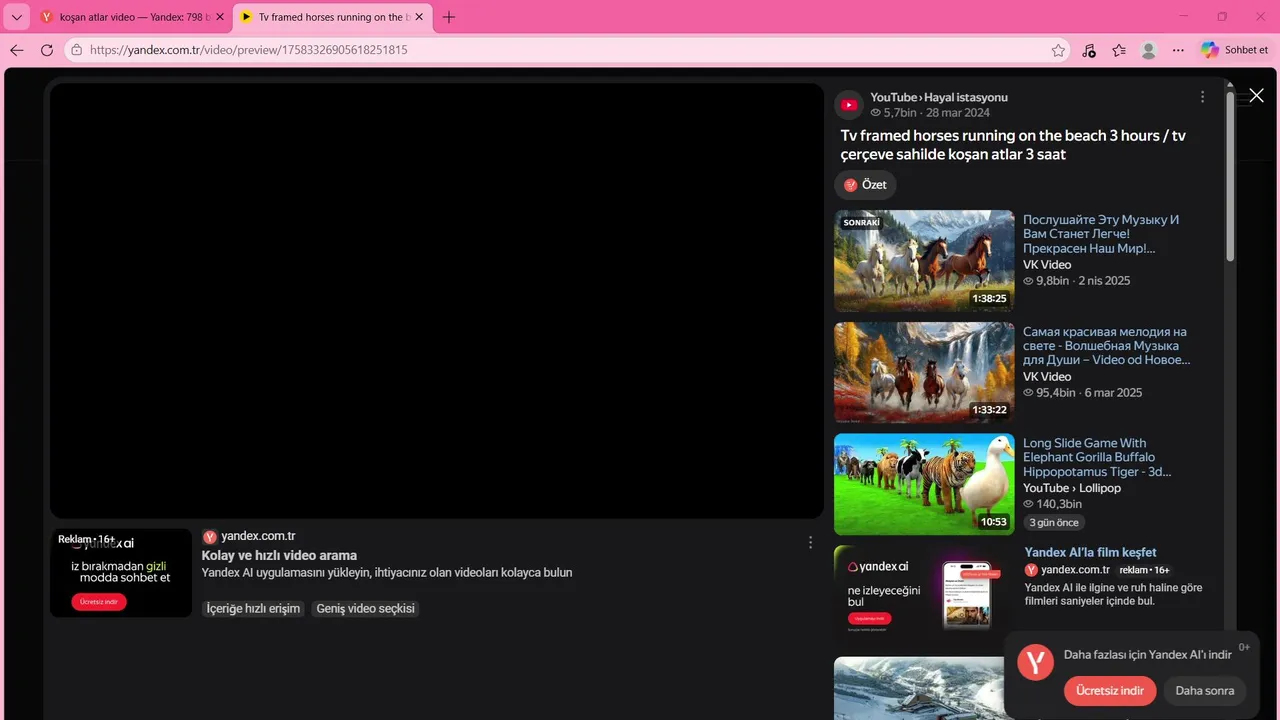Switch to the koşan atlar video Yandex tab
1280x720 pixels.
(130, 17)
